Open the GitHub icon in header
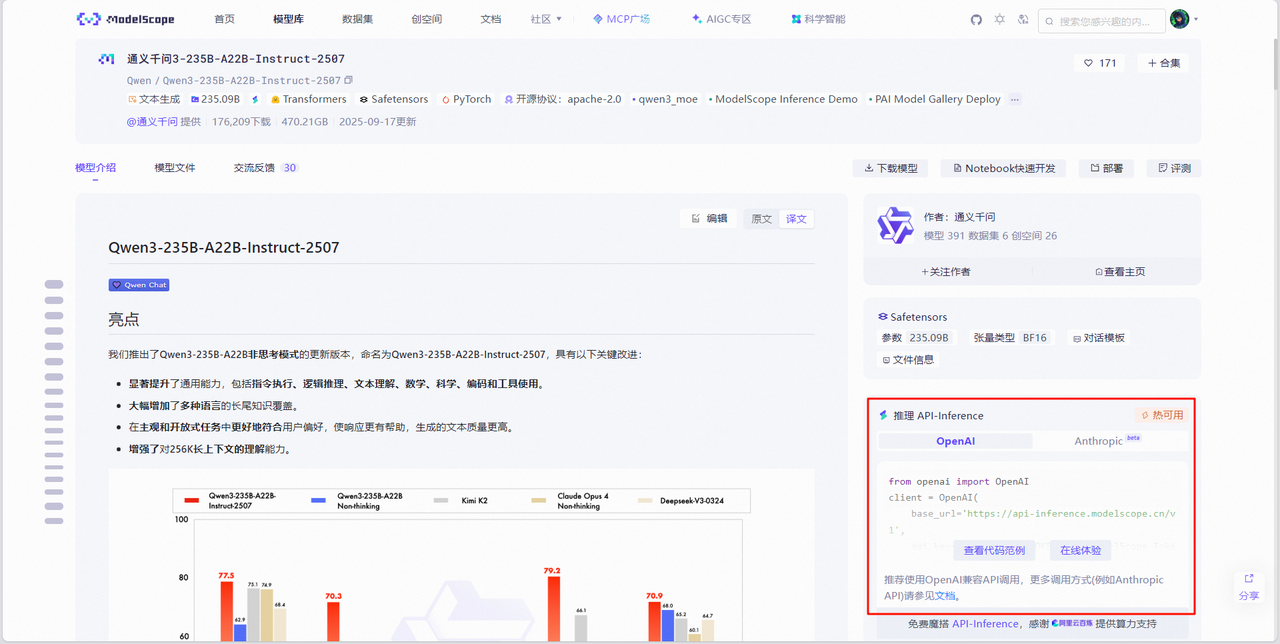The height and width of the screenshot is (644, 1280). [976, 20]
